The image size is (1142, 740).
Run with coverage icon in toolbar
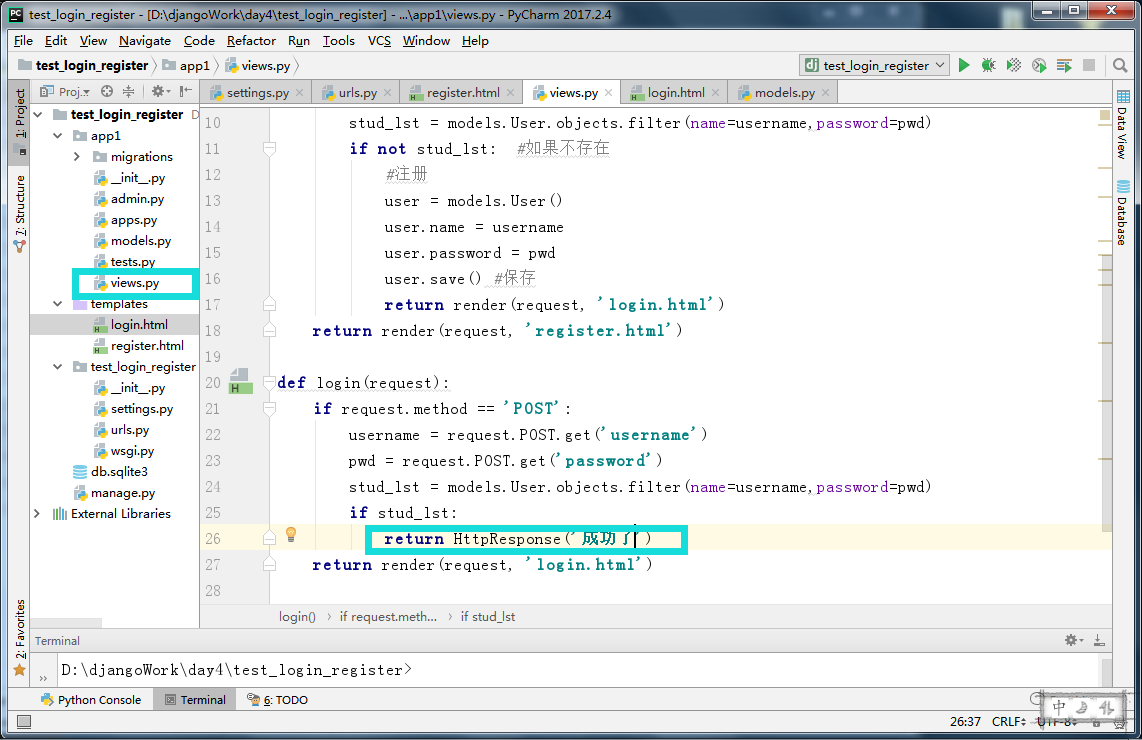coord(1014,66)
